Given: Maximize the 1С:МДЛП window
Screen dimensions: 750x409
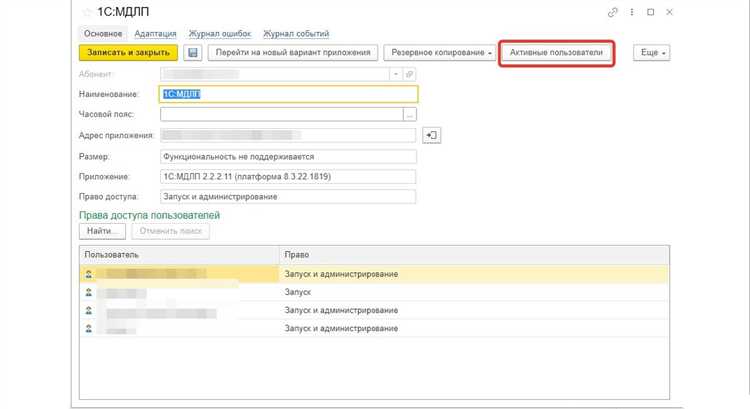Looking at the screenshot, I should pyautogui.click(x=651, y=12).
